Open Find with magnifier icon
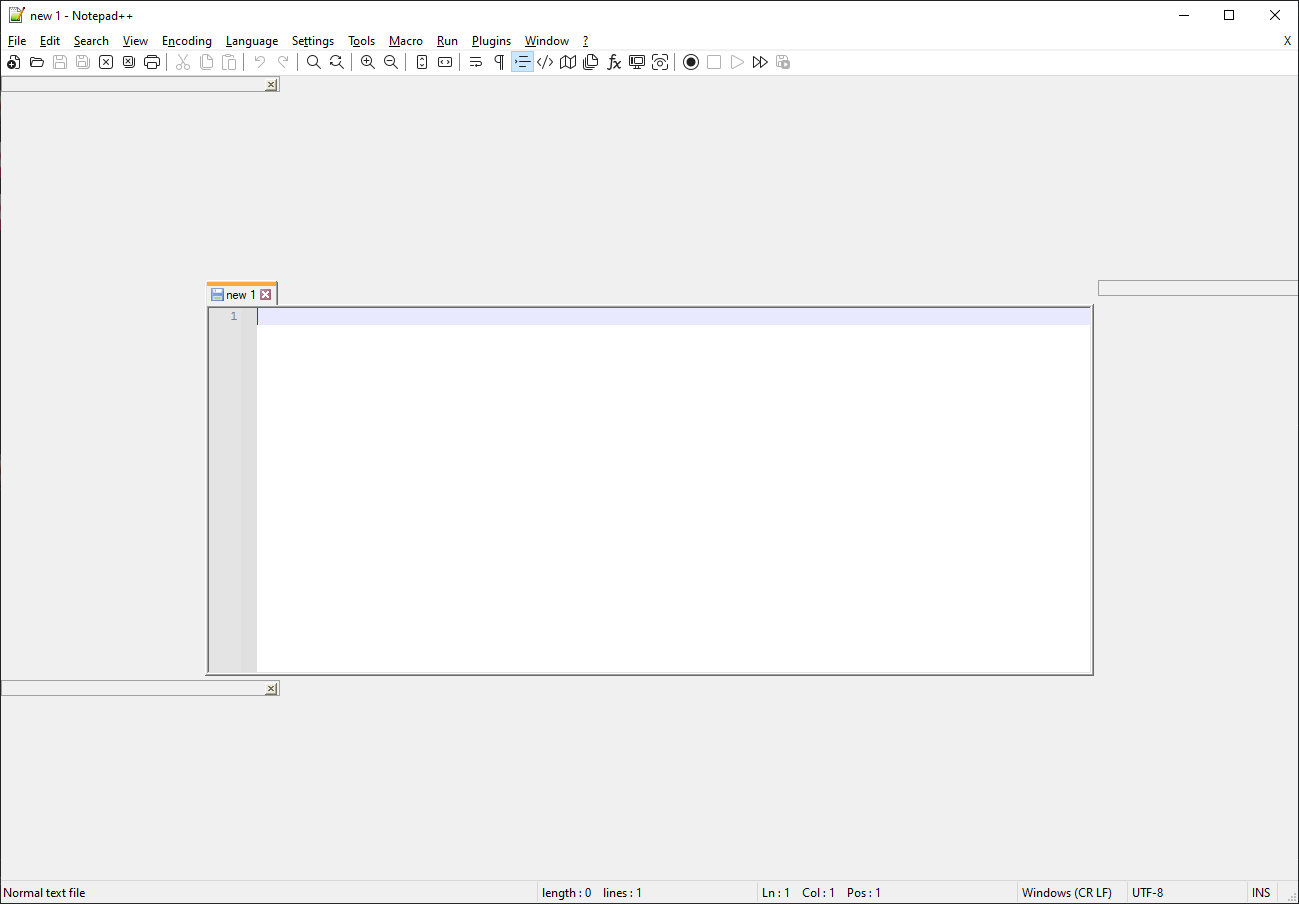The width and height of the screenshot is (1299, 904). pyautogui.click(x=314, y=62)
